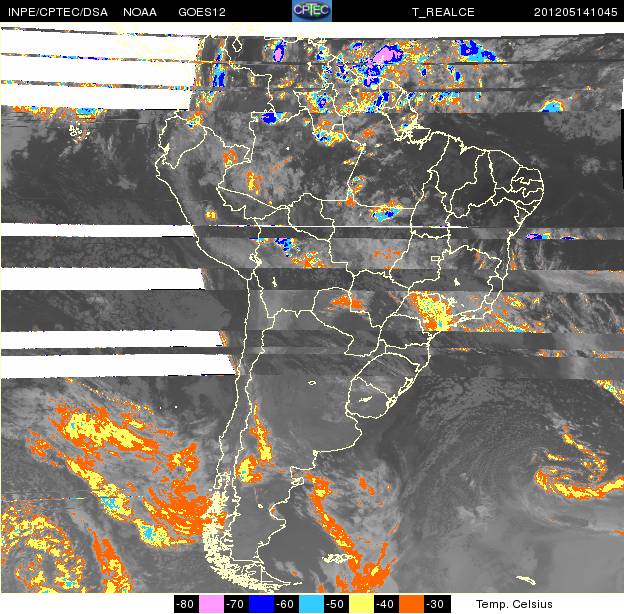Select the -30 legend value

pos(437,604)
